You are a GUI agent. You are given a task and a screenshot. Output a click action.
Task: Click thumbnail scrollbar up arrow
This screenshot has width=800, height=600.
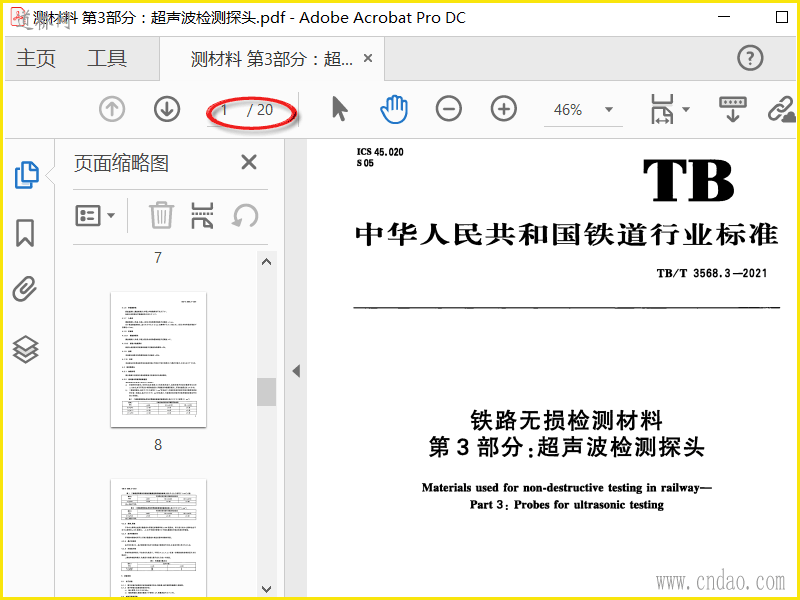266,262
